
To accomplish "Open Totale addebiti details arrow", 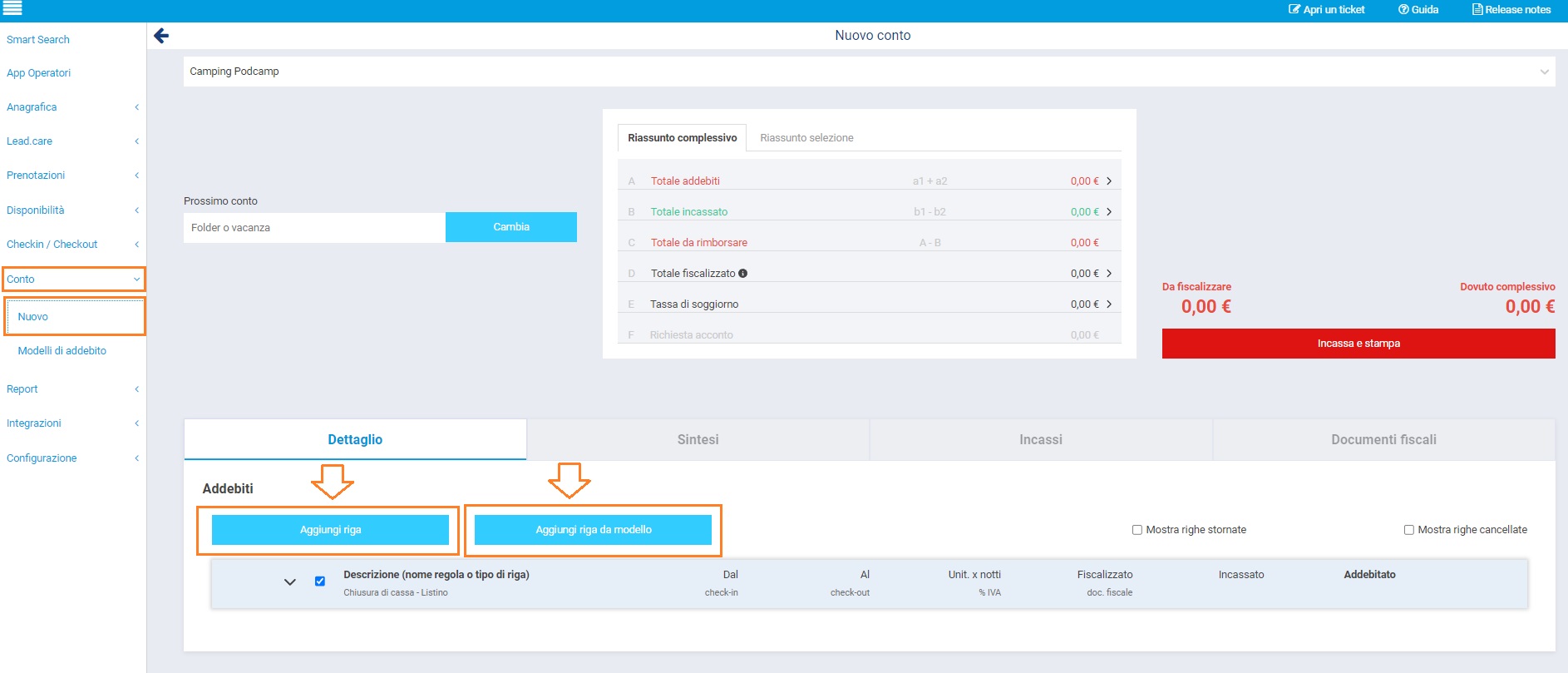I will [x=1109, y=181].
